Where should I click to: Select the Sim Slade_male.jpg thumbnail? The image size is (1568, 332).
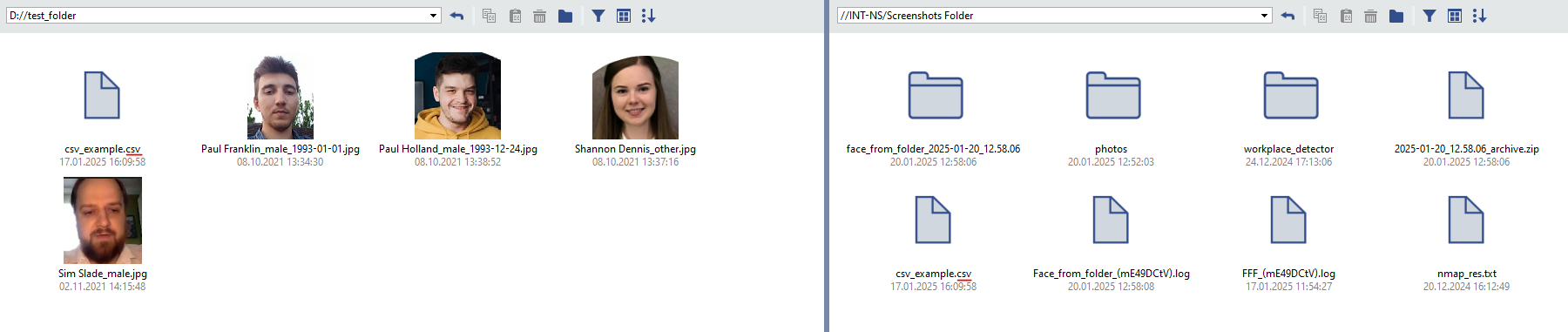(103, 220)
